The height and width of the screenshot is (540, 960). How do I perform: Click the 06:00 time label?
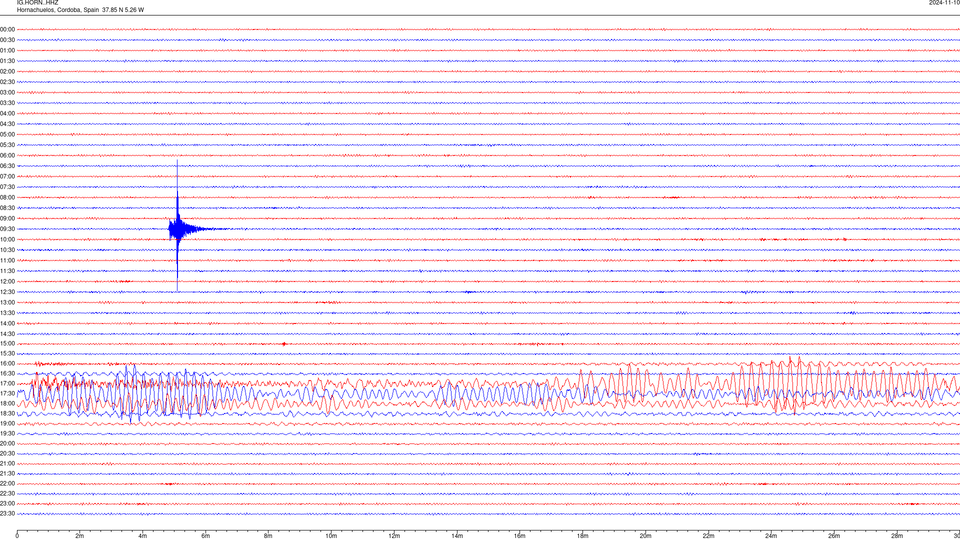(7, 156)
